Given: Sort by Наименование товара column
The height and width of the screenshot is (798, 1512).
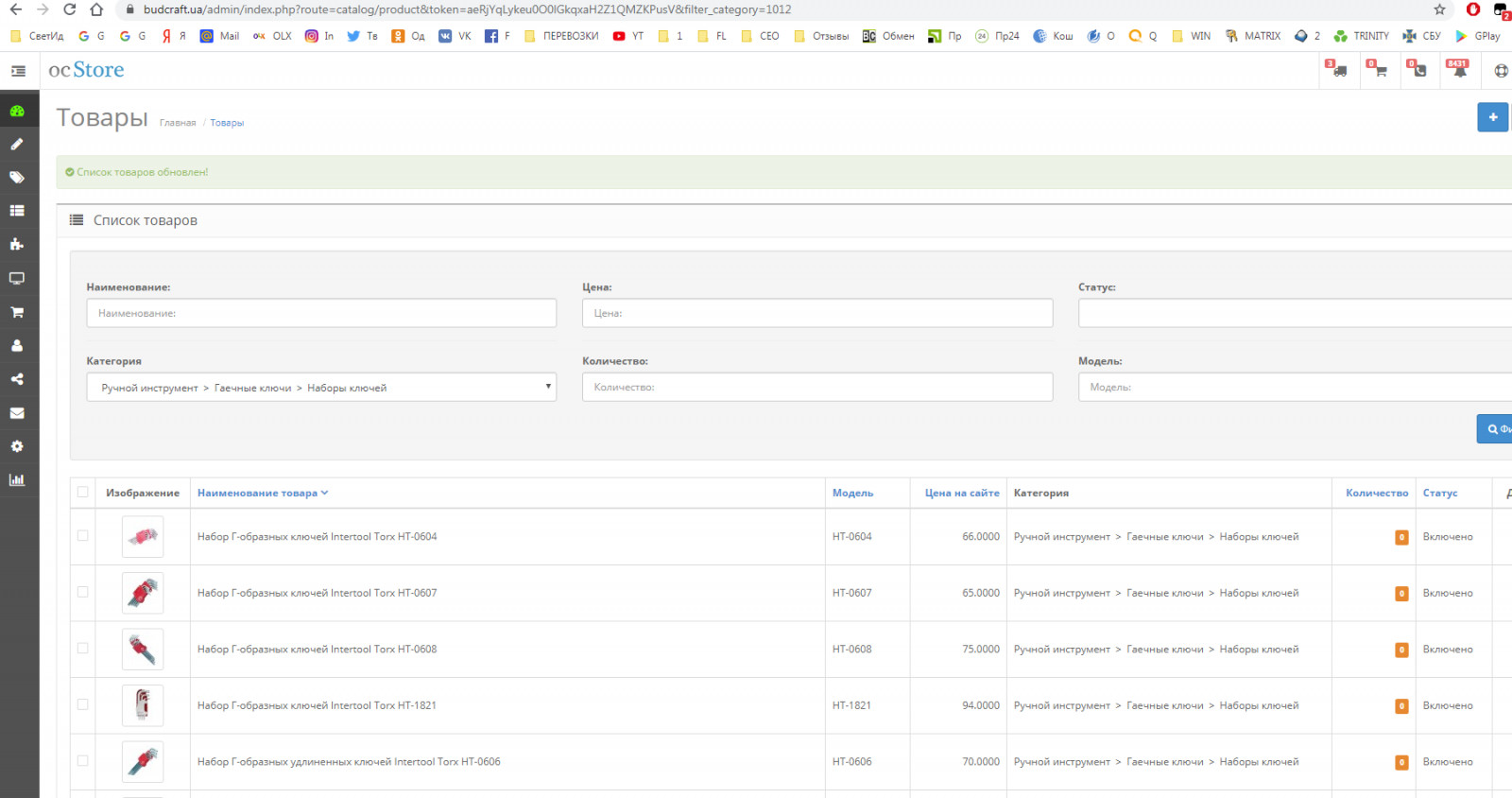Looking at the screenshot, I should tap(263, 493).
